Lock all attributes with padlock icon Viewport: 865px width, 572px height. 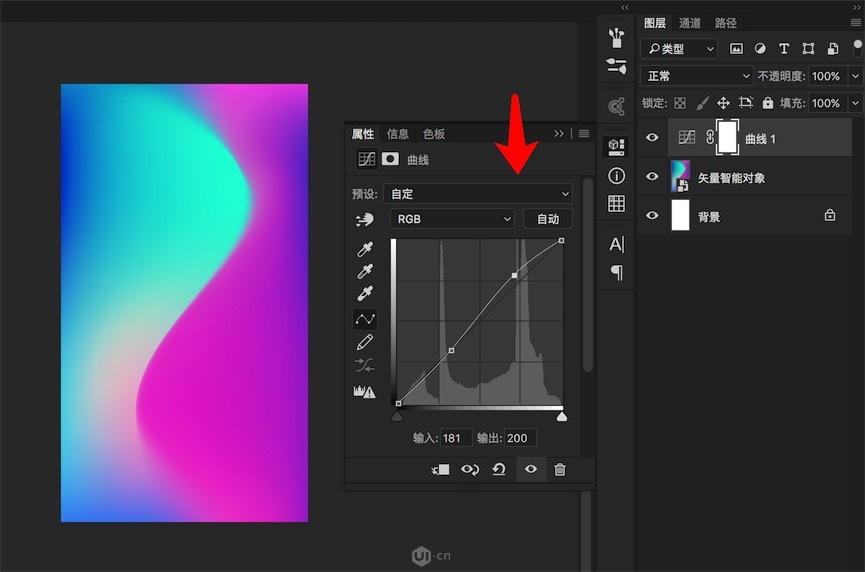coord(767,103)
